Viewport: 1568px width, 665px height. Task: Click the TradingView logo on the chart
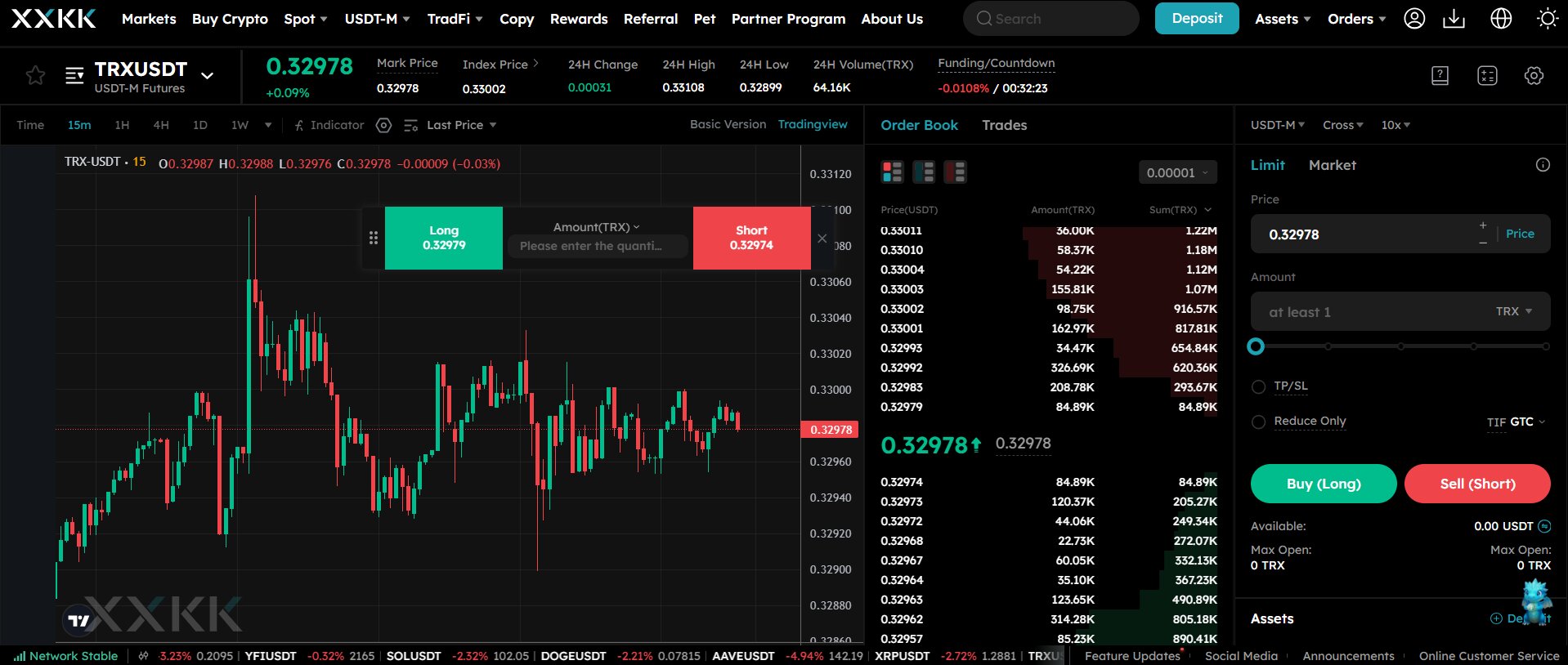(78, 621)
